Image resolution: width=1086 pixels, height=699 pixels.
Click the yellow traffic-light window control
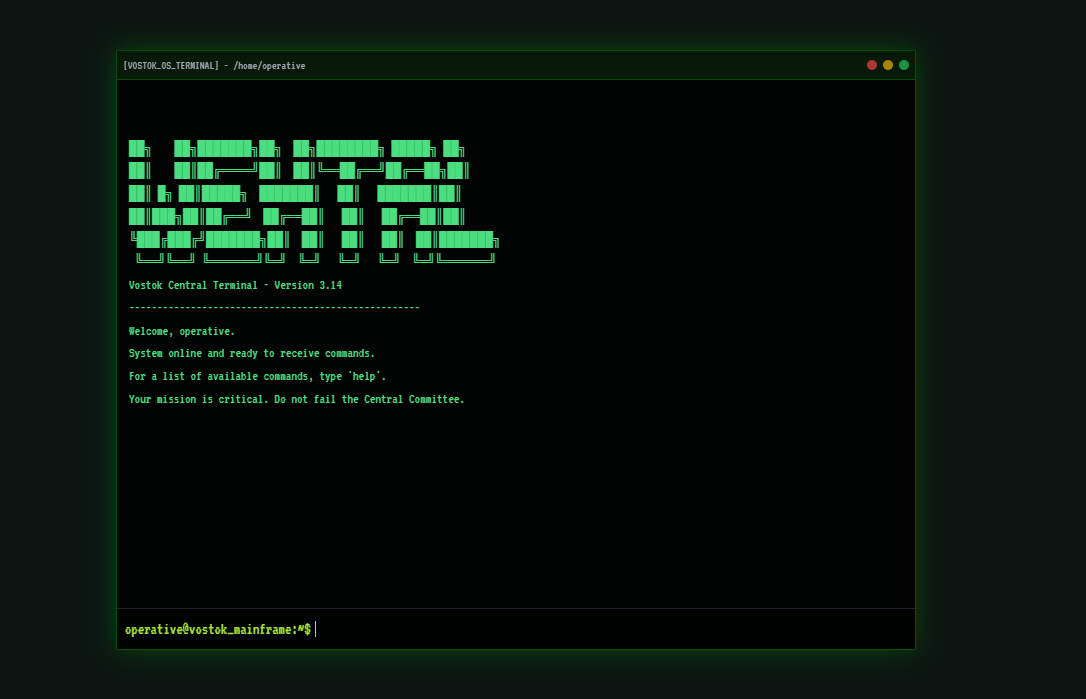point(888,64)
